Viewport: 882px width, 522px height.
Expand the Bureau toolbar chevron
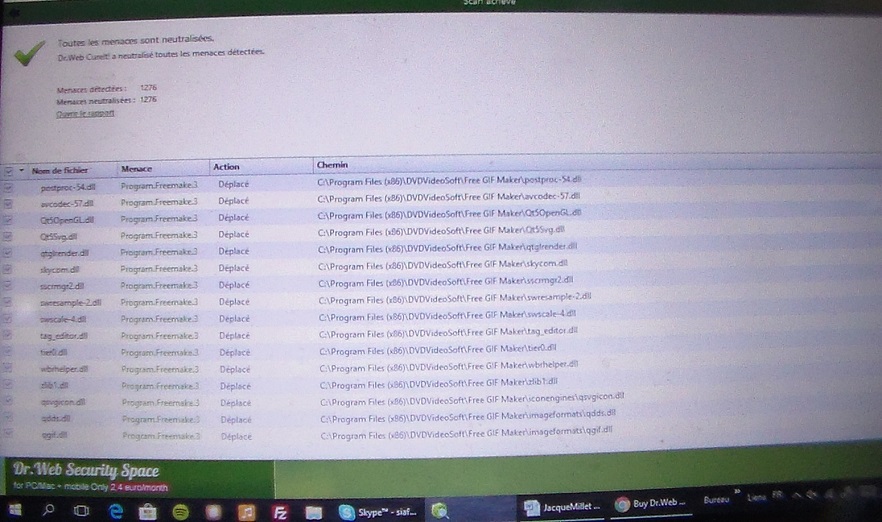(736, 491)
